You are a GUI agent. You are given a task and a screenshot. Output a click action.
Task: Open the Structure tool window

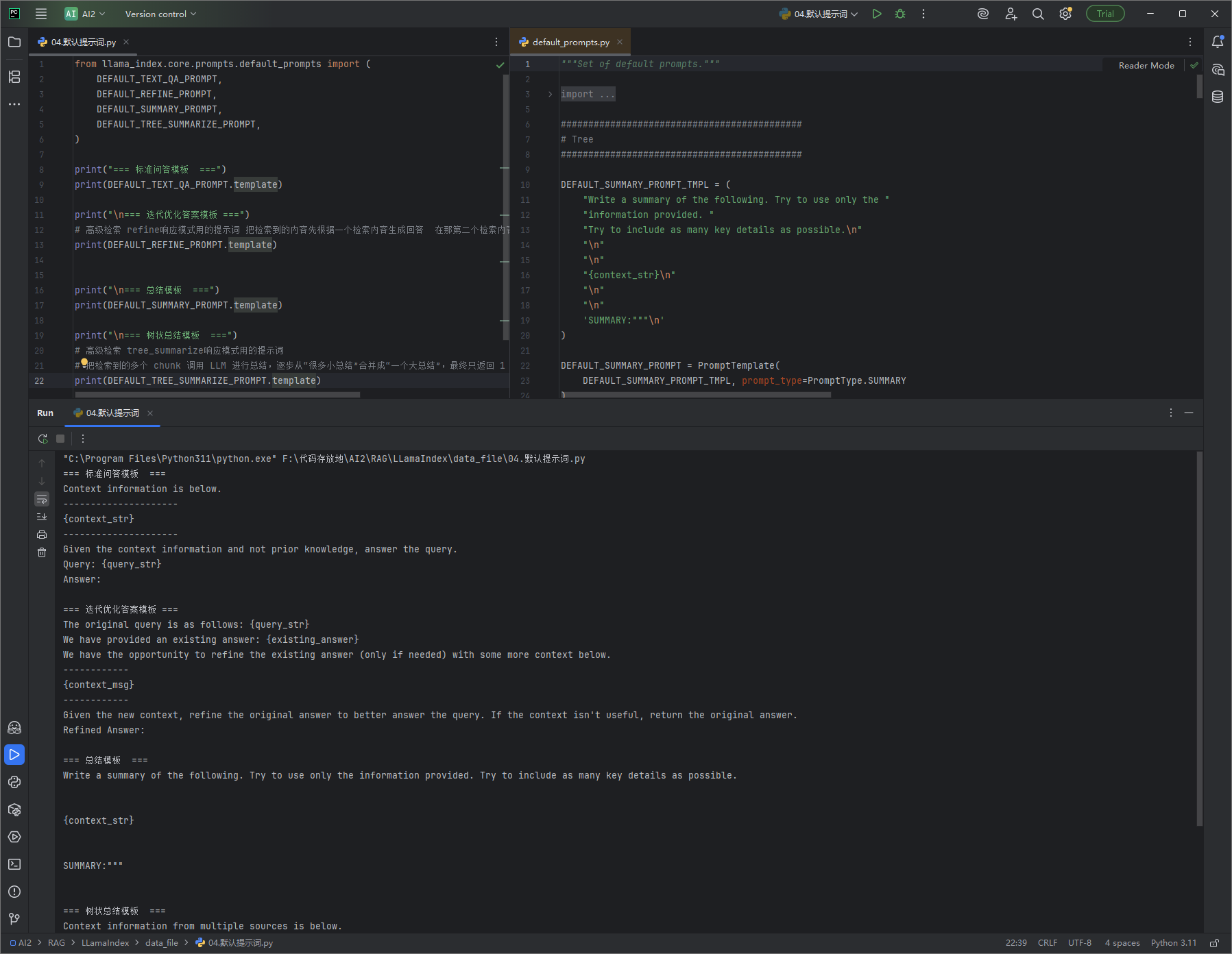[x=14, y=76]
